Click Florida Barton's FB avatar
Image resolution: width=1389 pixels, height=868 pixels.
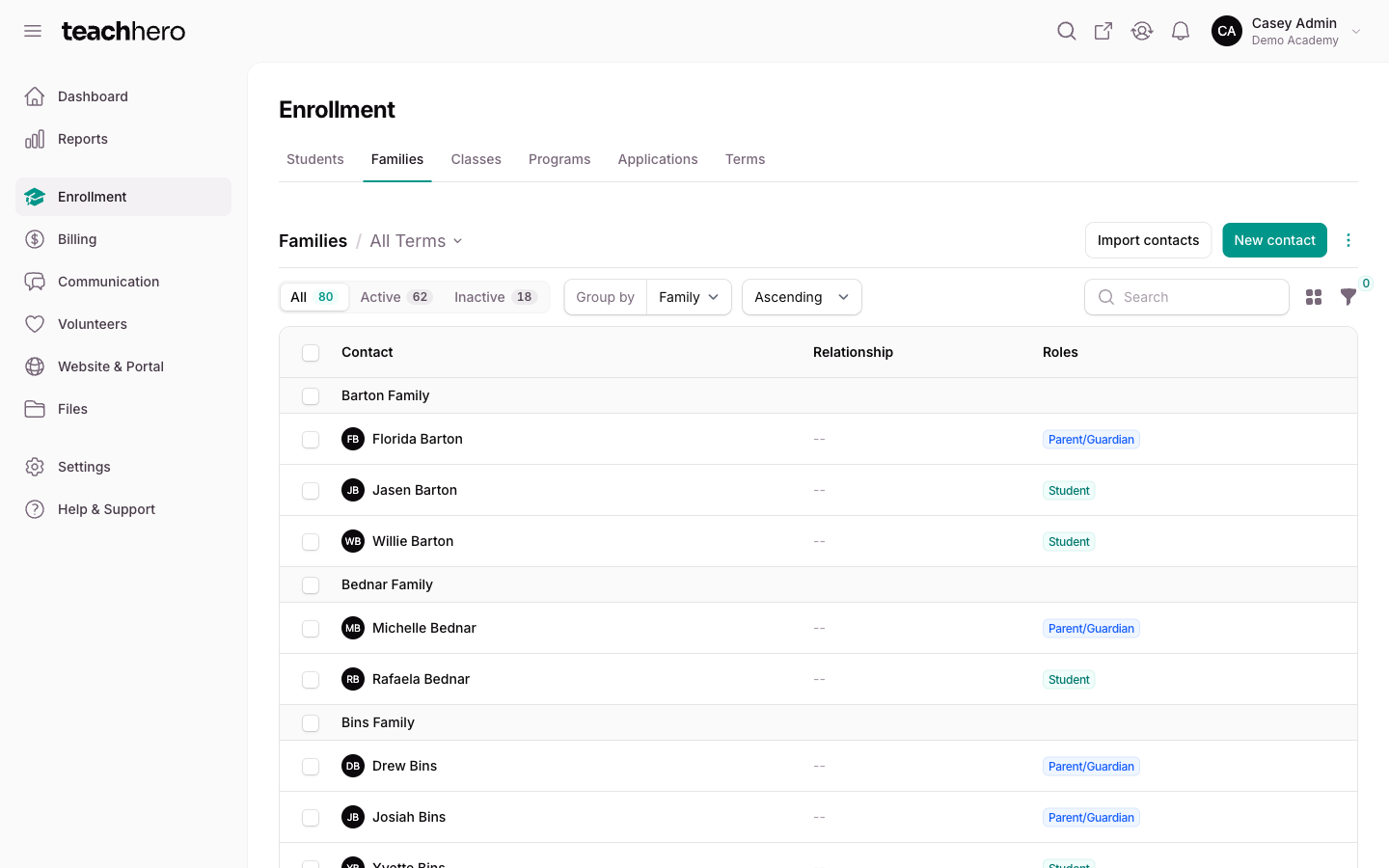click(x=353, y=439)
